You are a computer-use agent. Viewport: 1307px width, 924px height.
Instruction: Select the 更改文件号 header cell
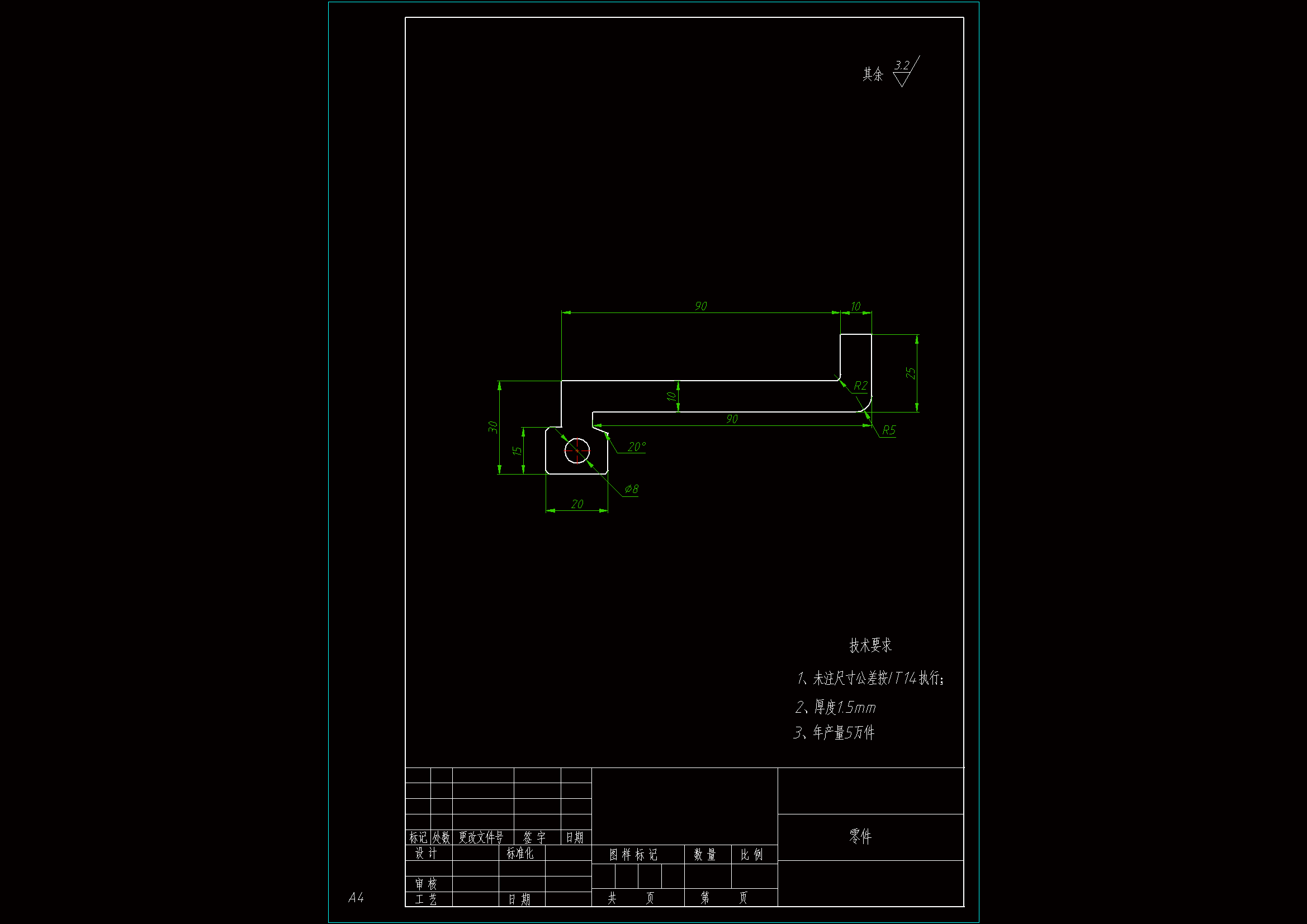[481, 837]
